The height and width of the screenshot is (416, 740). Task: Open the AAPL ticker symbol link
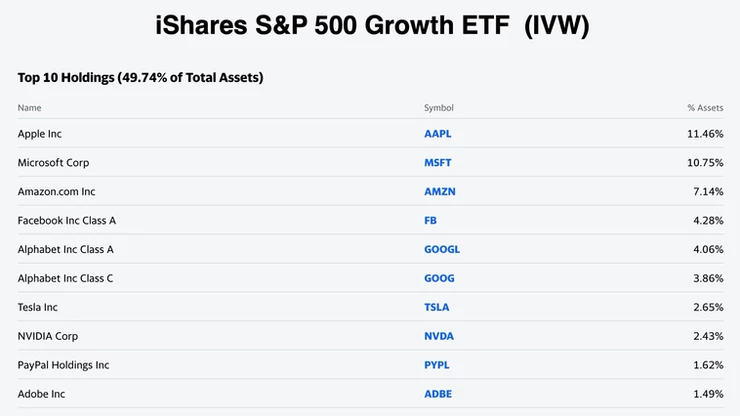click(438, 133)
